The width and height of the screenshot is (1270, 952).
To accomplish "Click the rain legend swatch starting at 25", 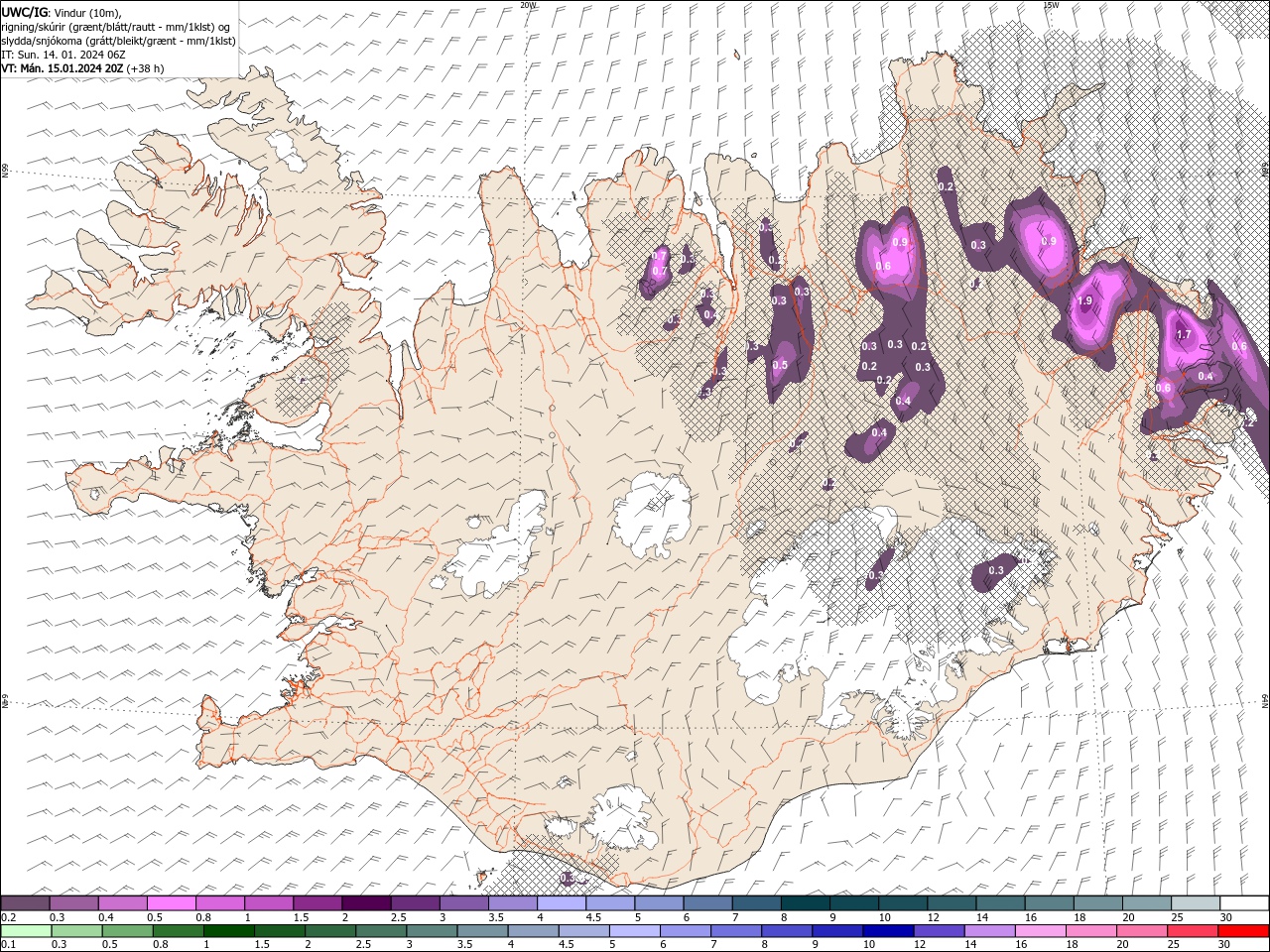I will (1191, 931).
